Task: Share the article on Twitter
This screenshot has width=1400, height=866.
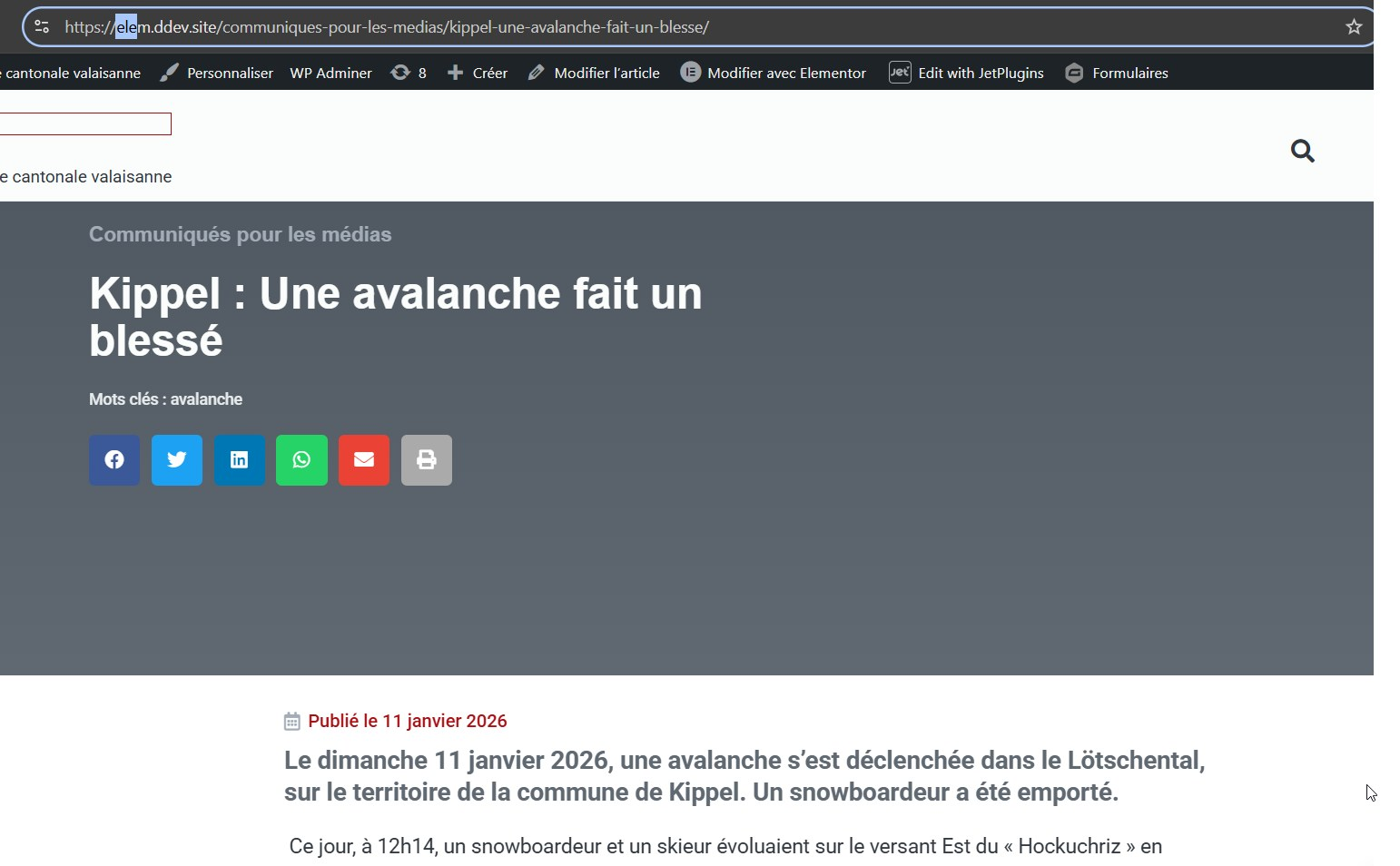Action: click(177, 460)
